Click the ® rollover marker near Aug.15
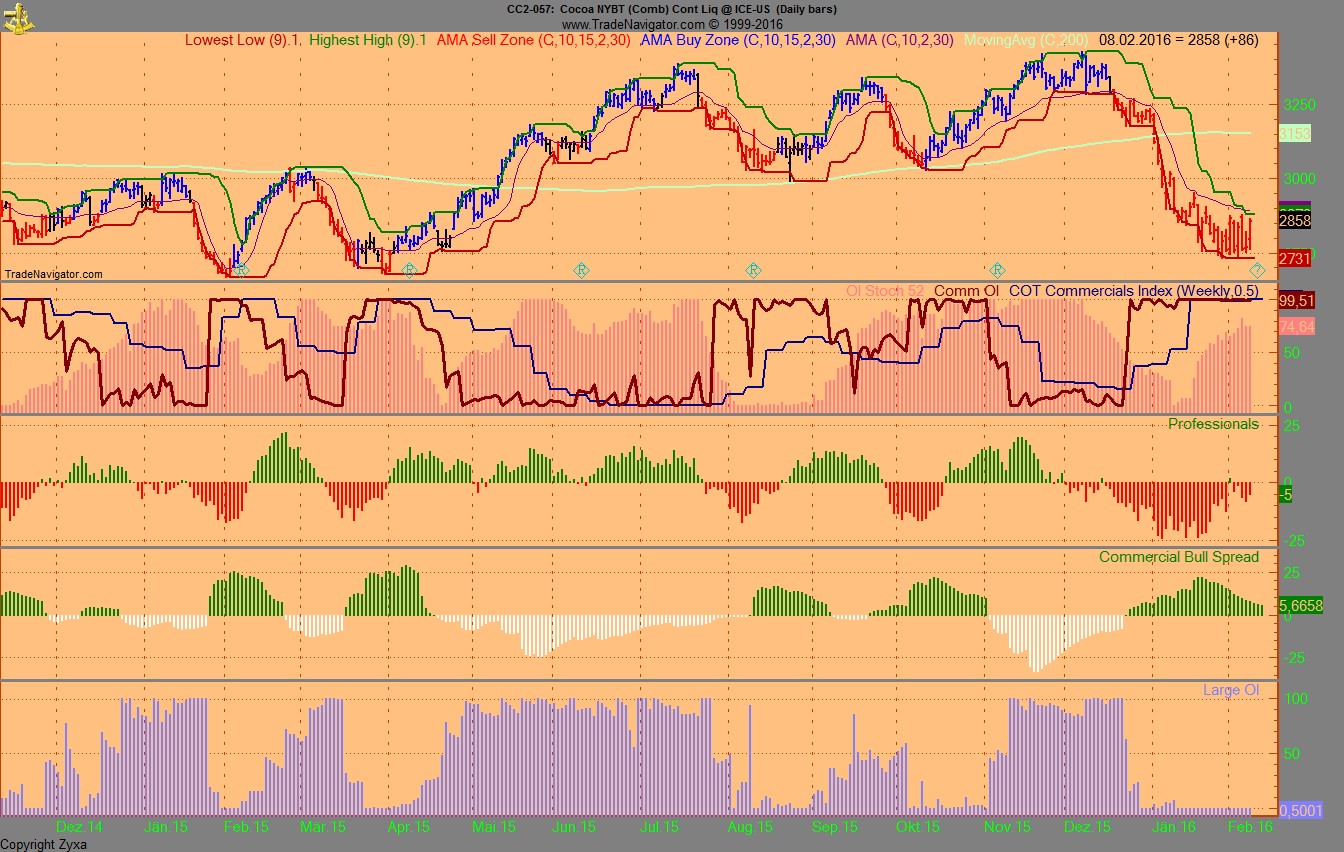1344x852 pixels. coord(752,269)
